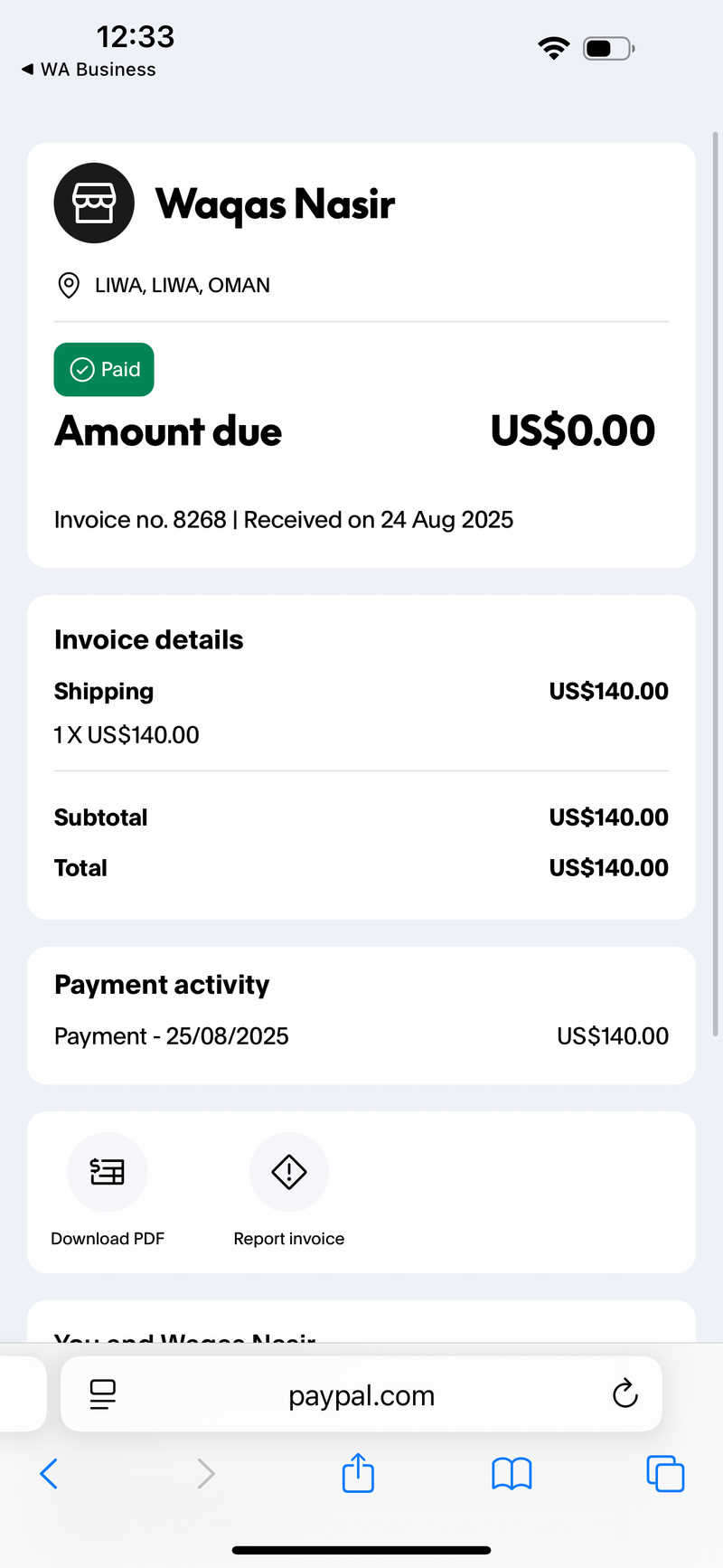Tap the page scrollbar on right edge

tap(716, 583)
